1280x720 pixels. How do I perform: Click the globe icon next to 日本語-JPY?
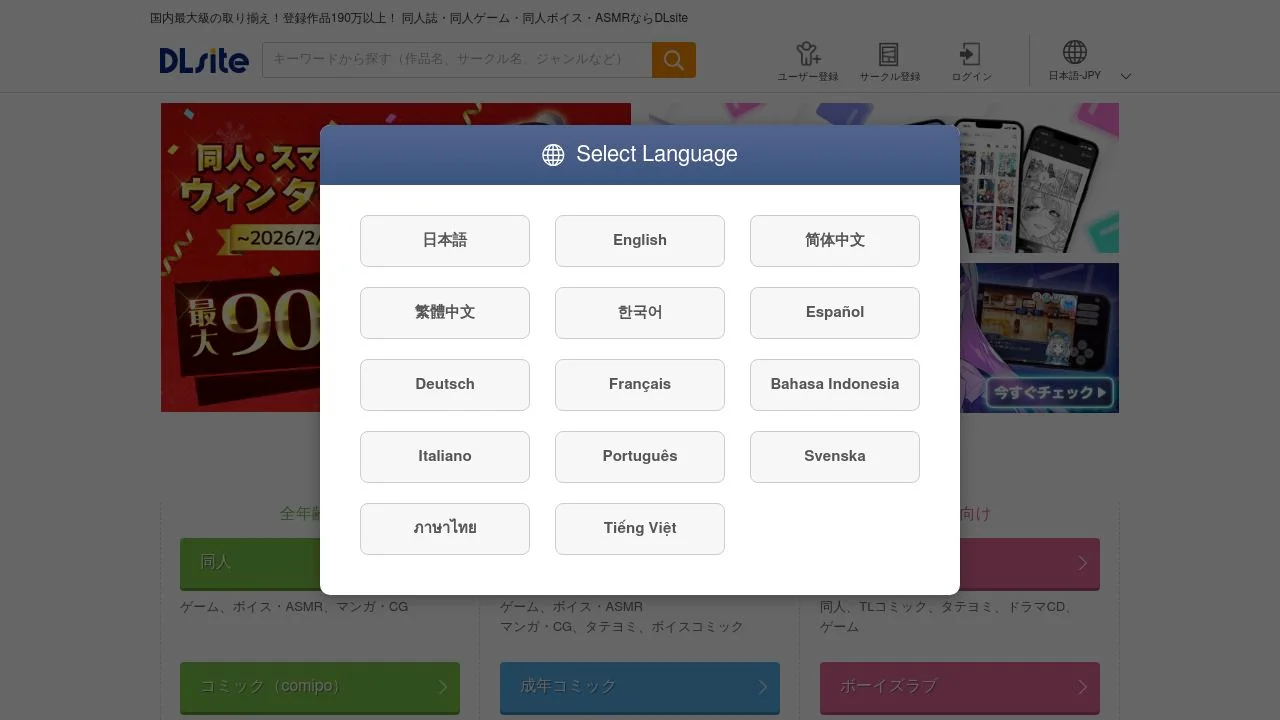click(1073, 51)
